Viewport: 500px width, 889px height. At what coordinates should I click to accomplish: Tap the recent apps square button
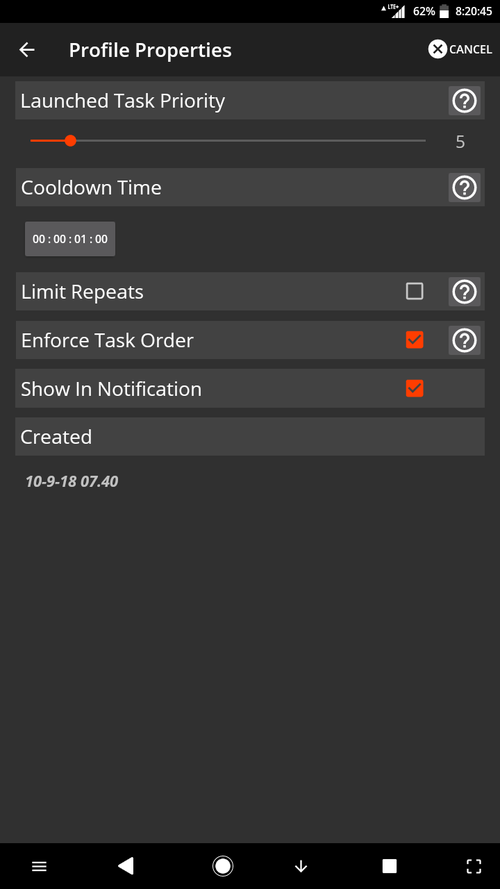pos(389,866)
